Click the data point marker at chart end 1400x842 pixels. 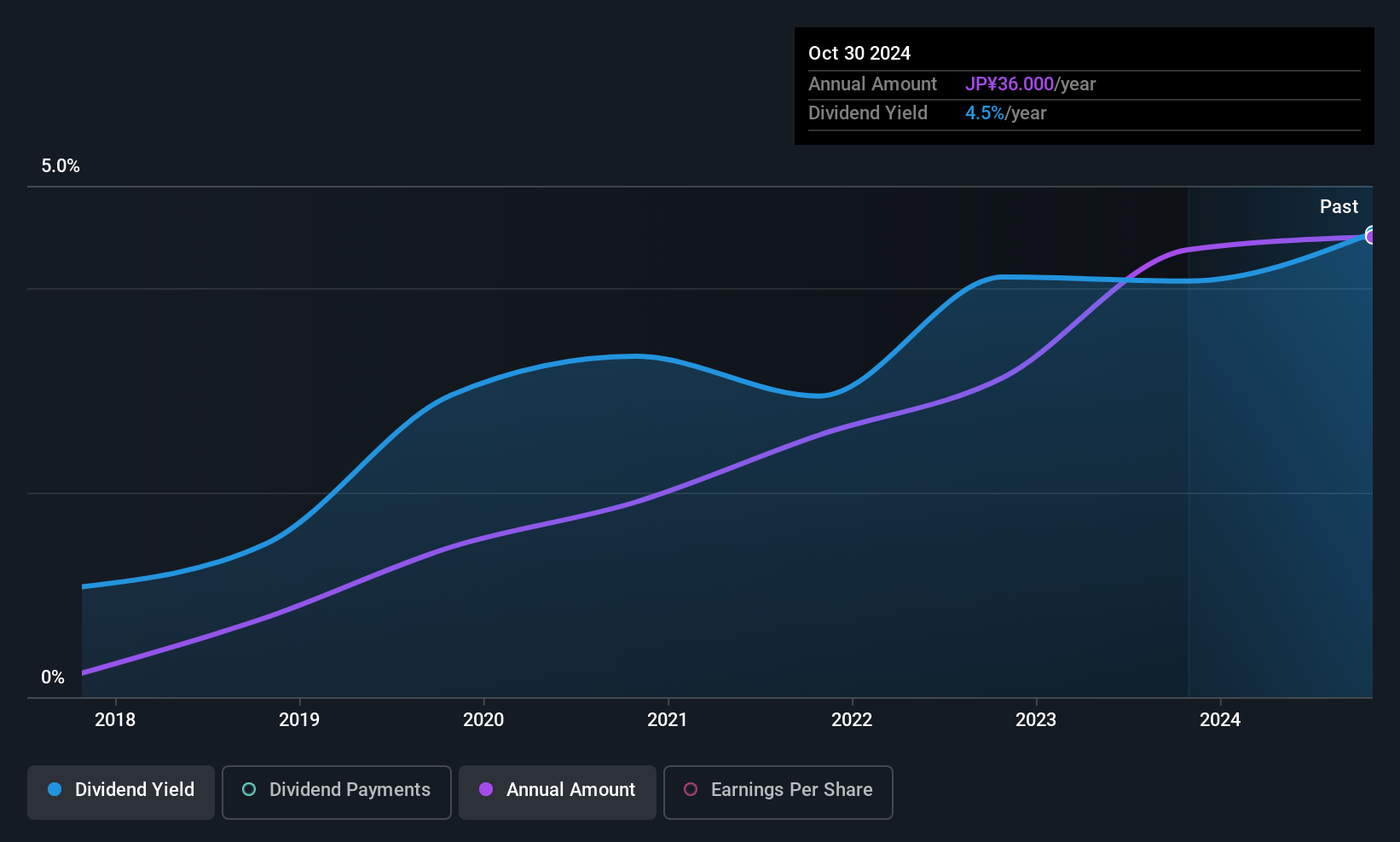pos(1371,235)
